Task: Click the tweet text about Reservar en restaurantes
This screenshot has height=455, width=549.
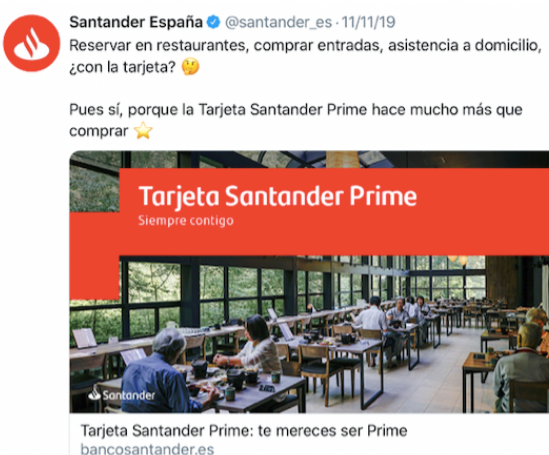Action: pos(305,46)
